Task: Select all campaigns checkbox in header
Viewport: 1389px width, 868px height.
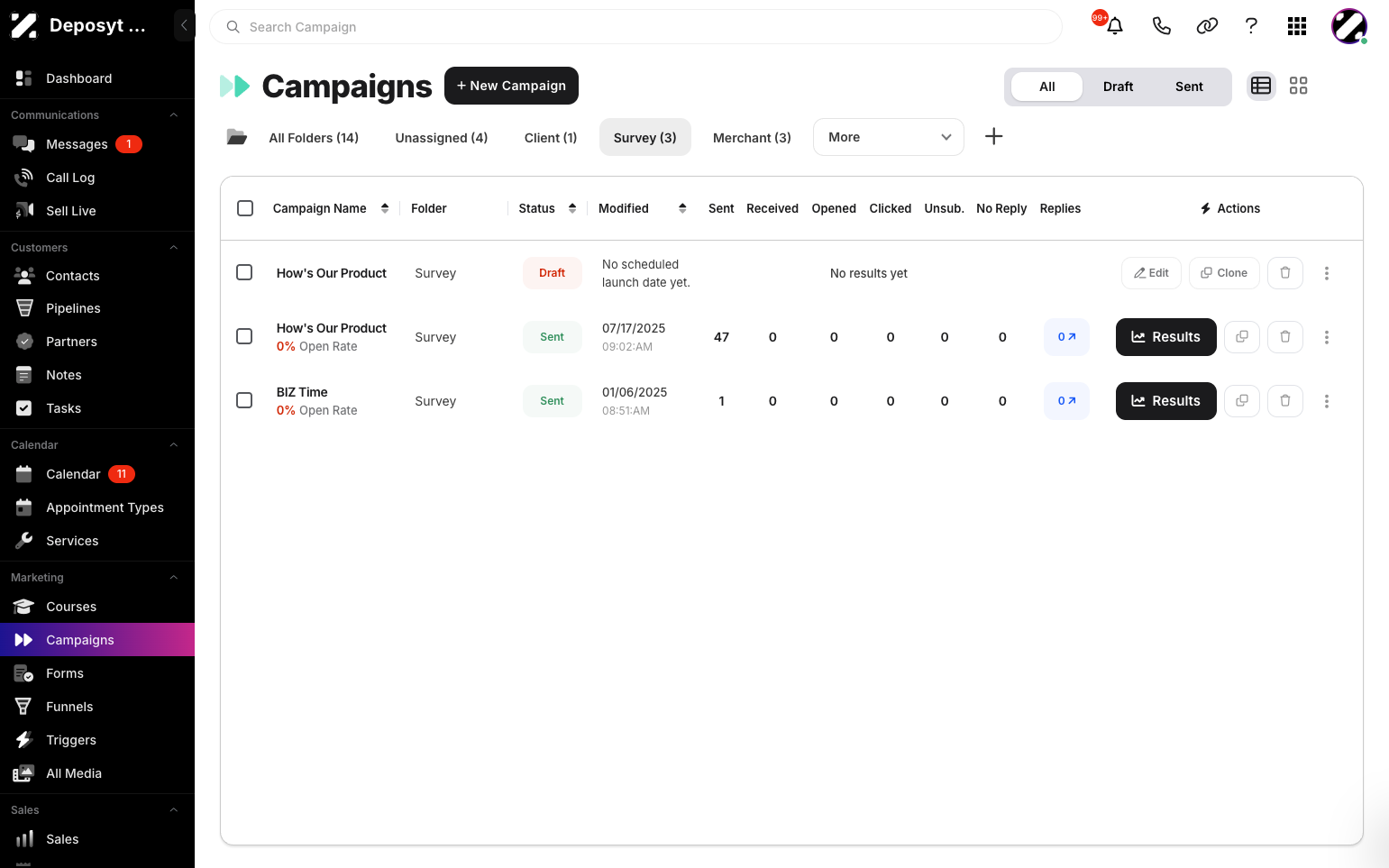Action: pos(245,208)
